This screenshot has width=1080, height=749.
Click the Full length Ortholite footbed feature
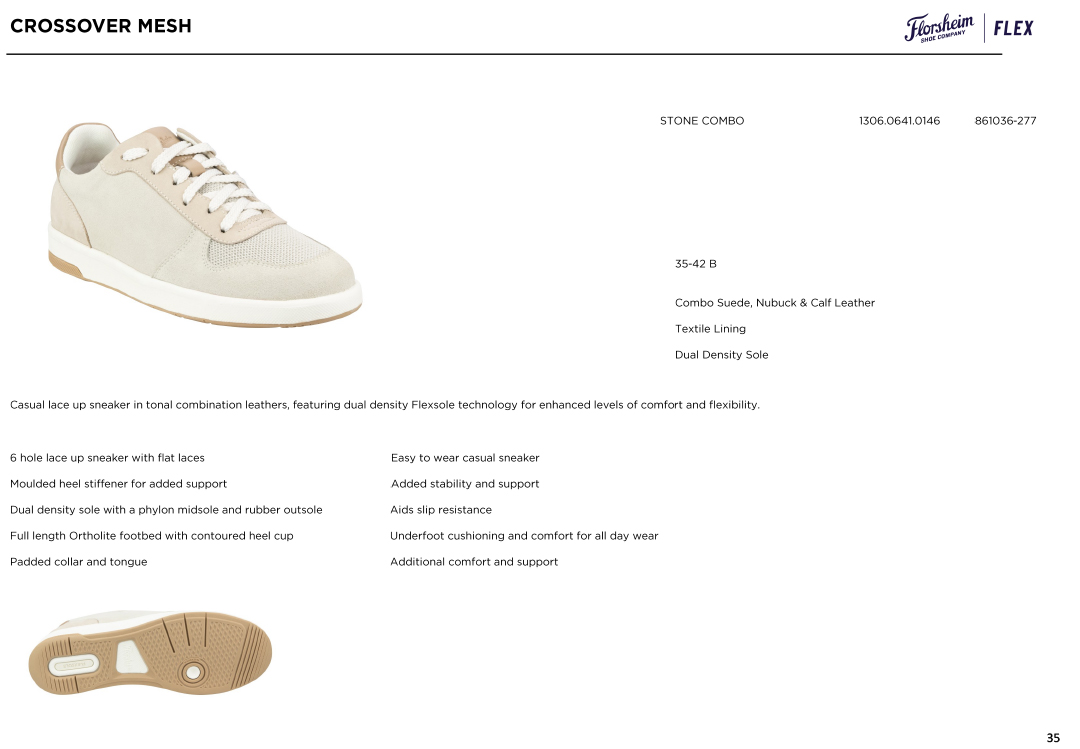tap(151, 536)
